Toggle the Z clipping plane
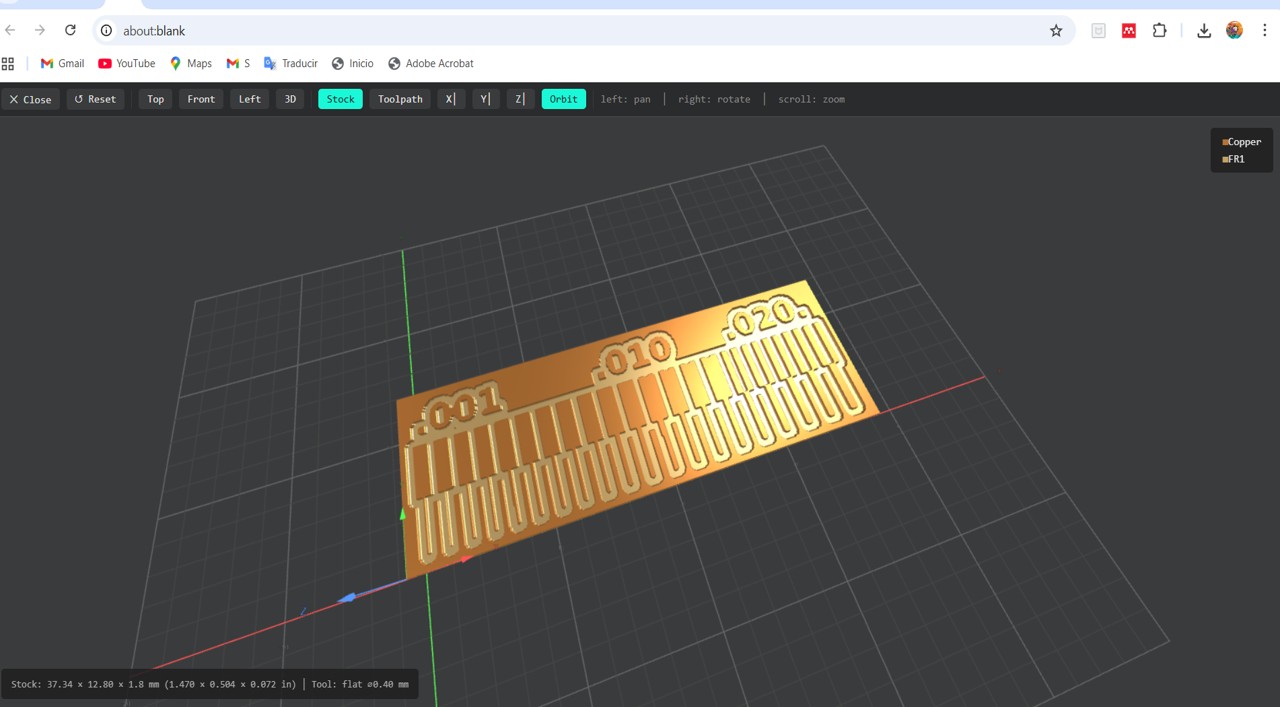This screenshot has width=1280, height=707. click(x=520, y=99)
